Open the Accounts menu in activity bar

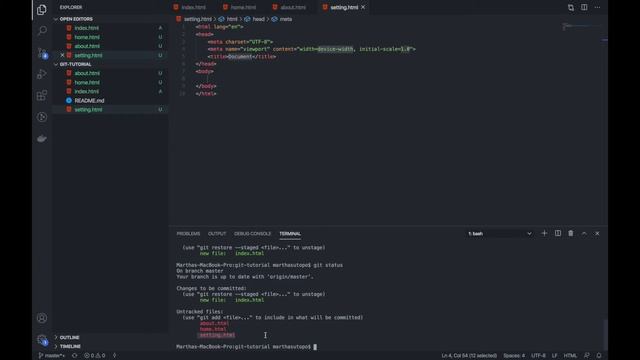pyautogui.click(x=42, y=318)
